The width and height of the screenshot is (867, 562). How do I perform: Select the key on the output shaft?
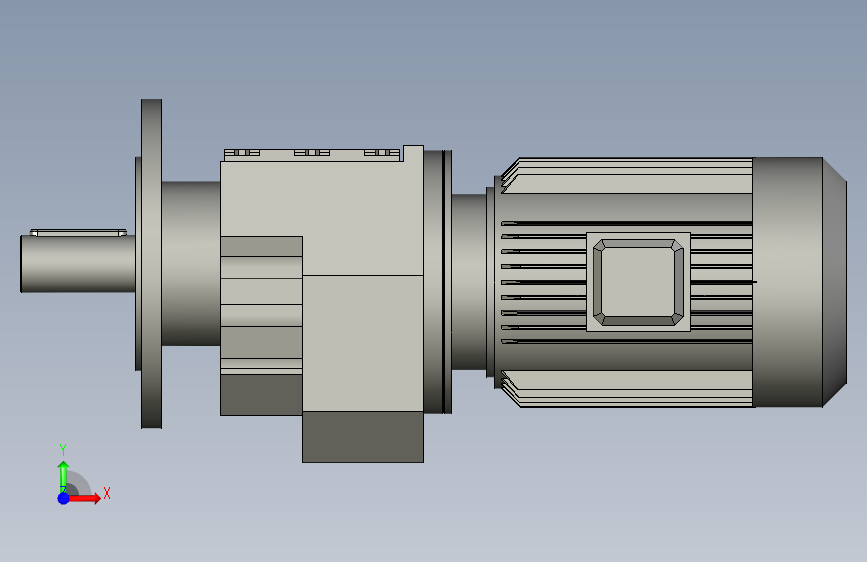coord(78,232)
